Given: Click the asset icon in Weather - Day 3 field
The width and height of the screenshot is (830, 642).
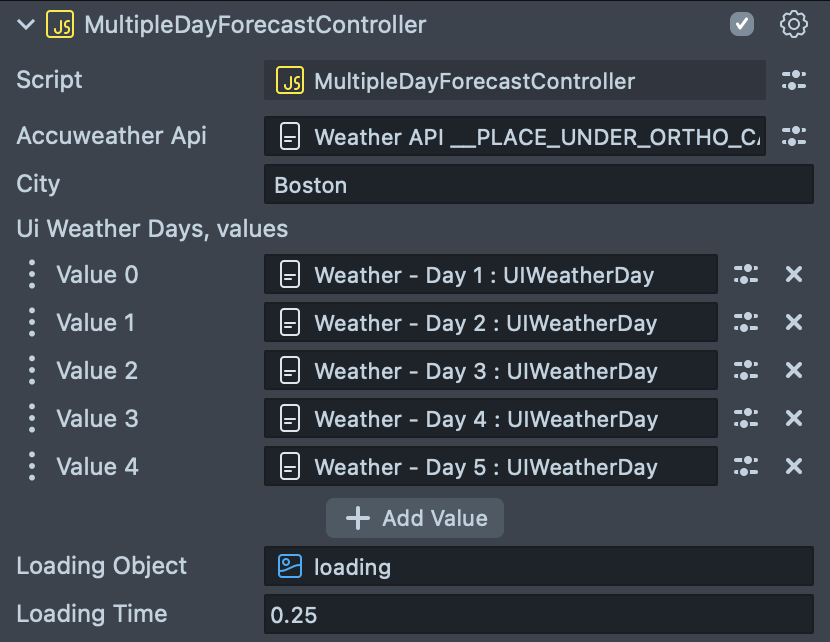Looking at the screenshot, I should click(292, 370).
